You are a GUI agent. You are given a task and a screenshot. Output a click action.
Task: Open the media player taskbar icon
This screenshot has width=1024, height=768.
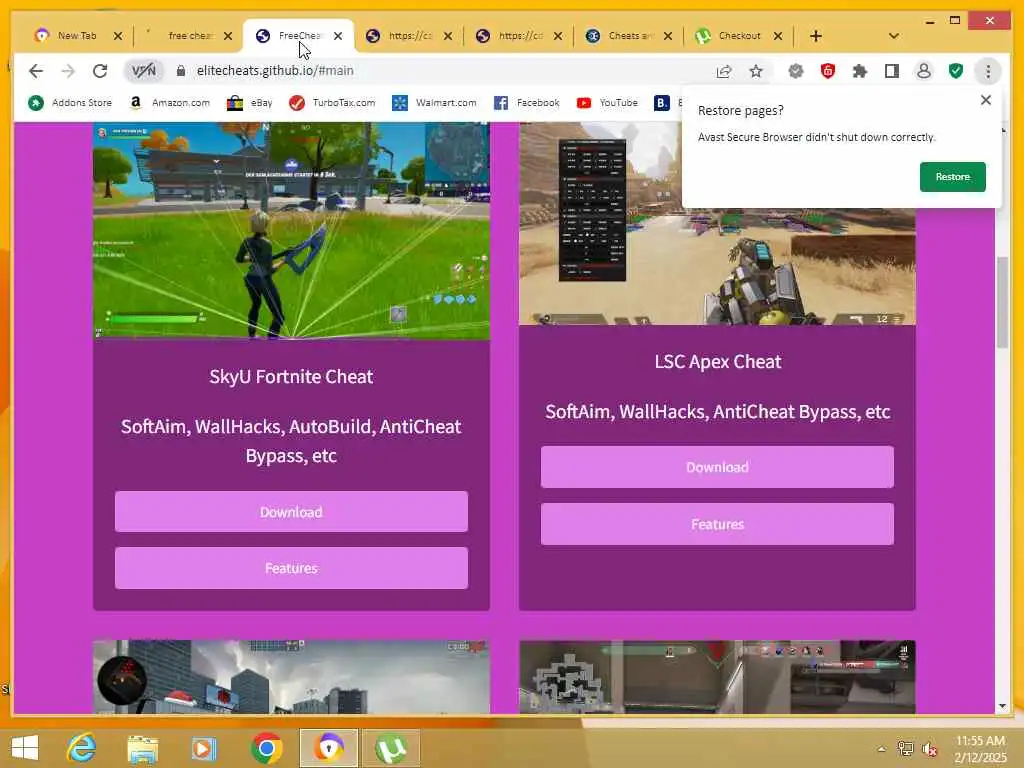(x=204, y=748)
